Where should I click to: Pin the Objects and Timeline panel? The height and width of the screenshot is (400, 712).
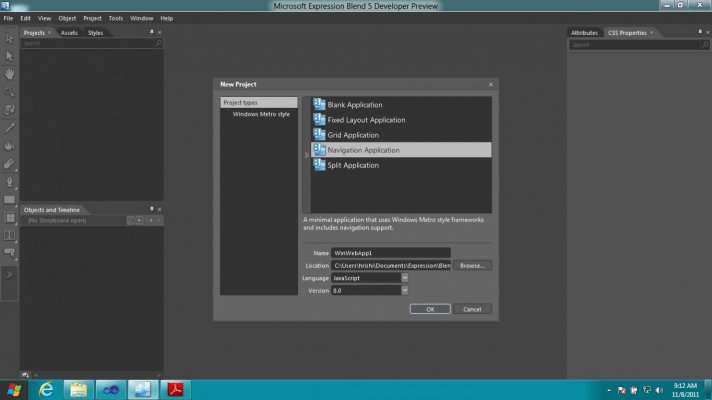tap(152, 209)
